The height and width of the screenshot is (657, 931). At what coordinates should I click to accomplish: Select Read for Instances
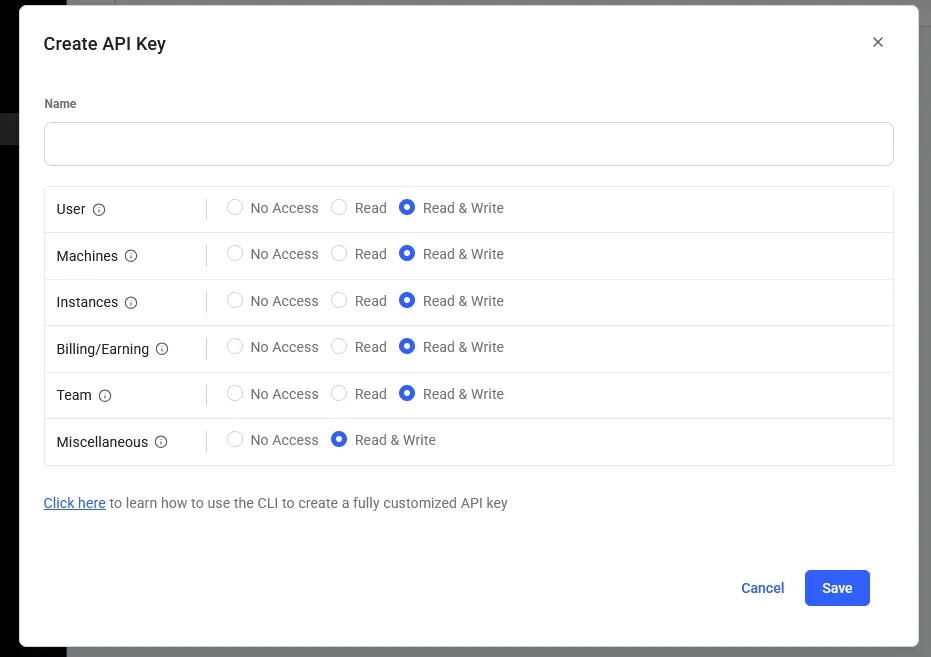[339, 300]
